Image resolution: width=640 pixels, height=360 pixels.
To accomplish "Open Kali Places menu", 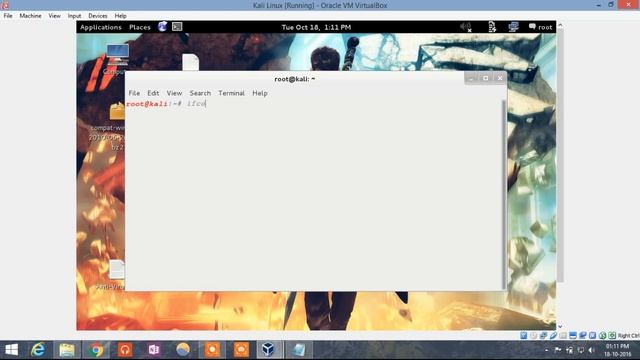I will (140, 27).
